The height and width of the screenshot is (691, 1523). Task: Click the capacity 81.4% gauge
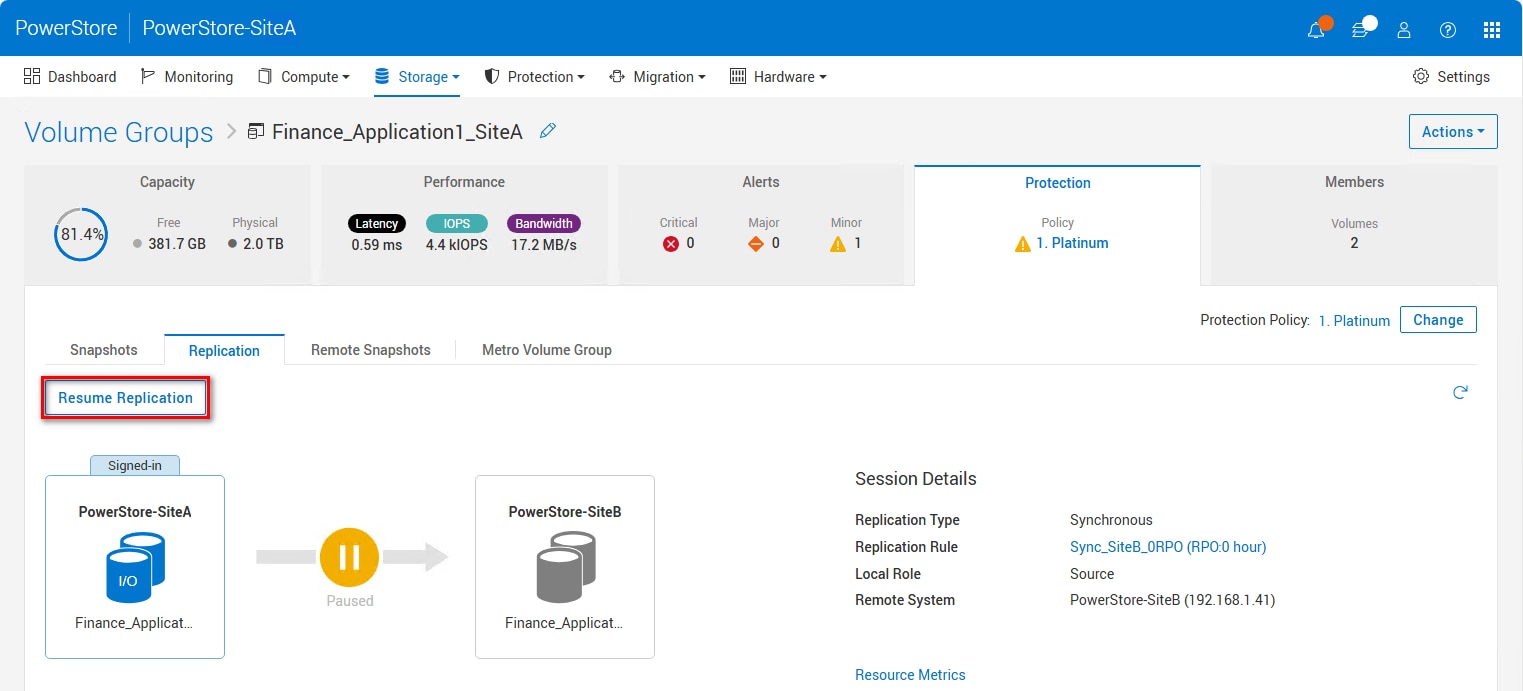pos(80,235)
